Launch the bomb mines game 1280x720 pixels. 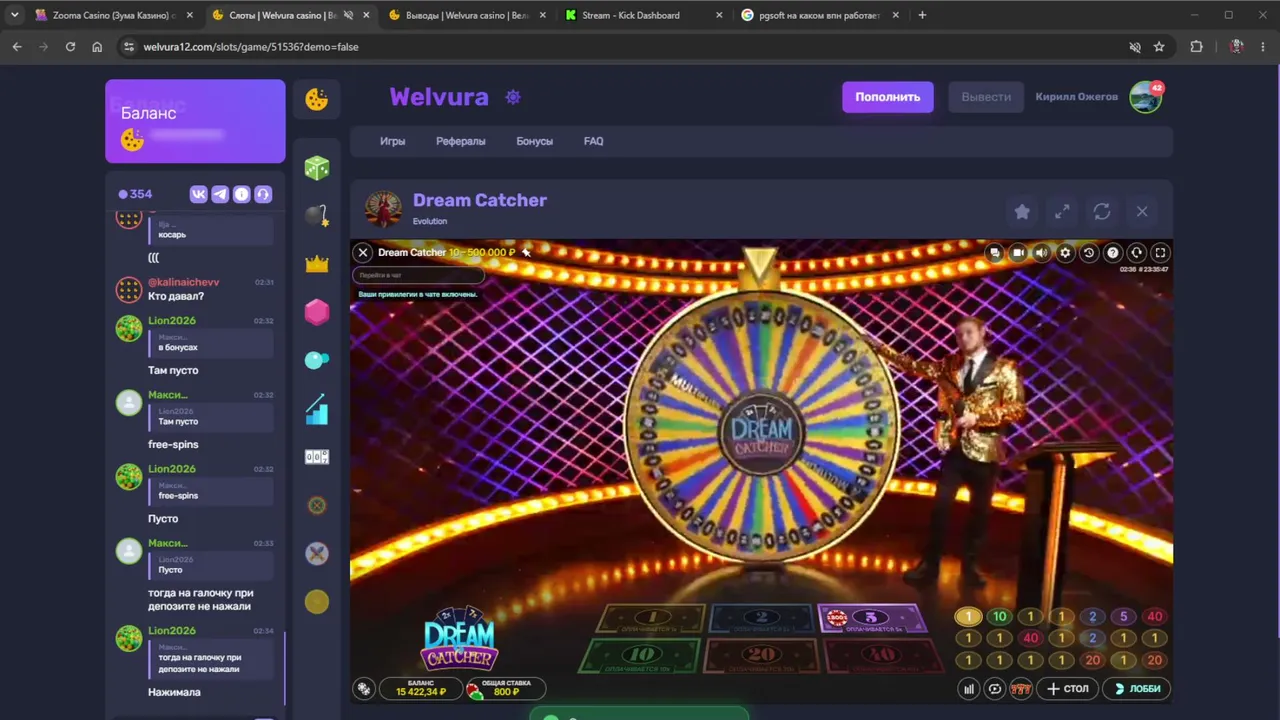(x=317, y=216)
